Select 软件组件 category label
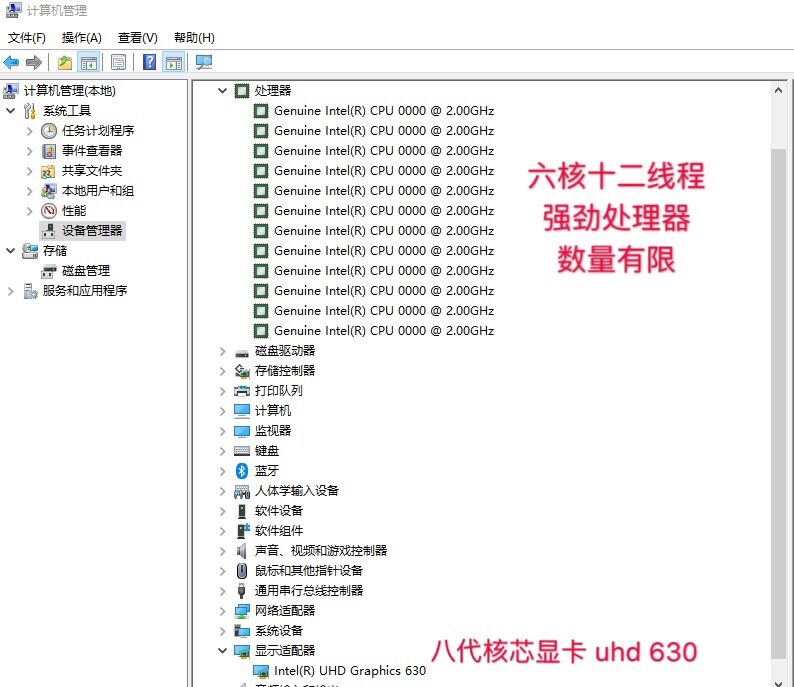 [x=279, y=531]
